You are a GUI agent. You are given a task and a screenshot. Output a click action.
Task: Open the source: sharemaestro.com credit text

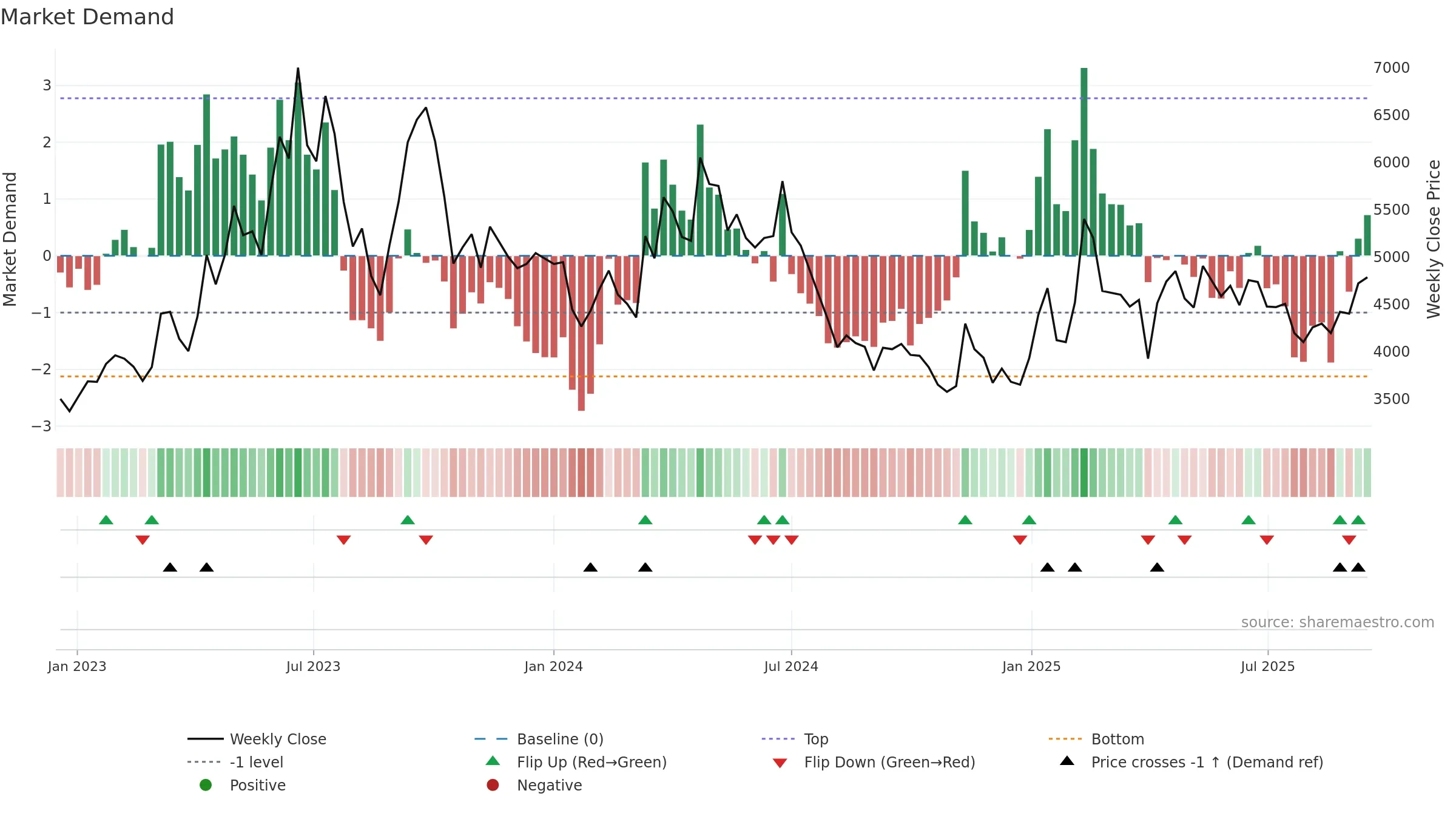coord(1338,622)
